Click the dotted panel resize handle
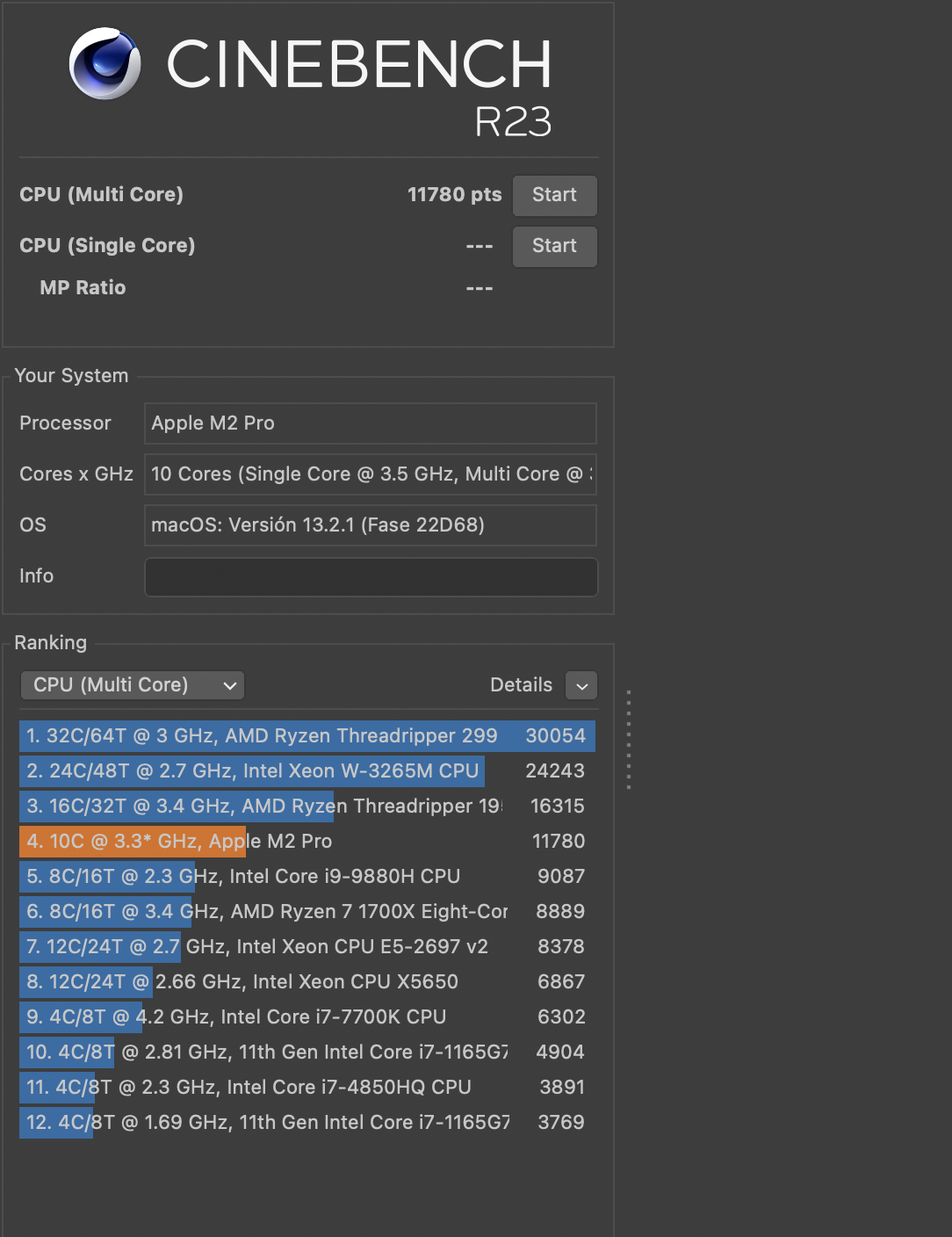Screen dimensions: 952x1237 pyautogui.click(x=629, y=740)
